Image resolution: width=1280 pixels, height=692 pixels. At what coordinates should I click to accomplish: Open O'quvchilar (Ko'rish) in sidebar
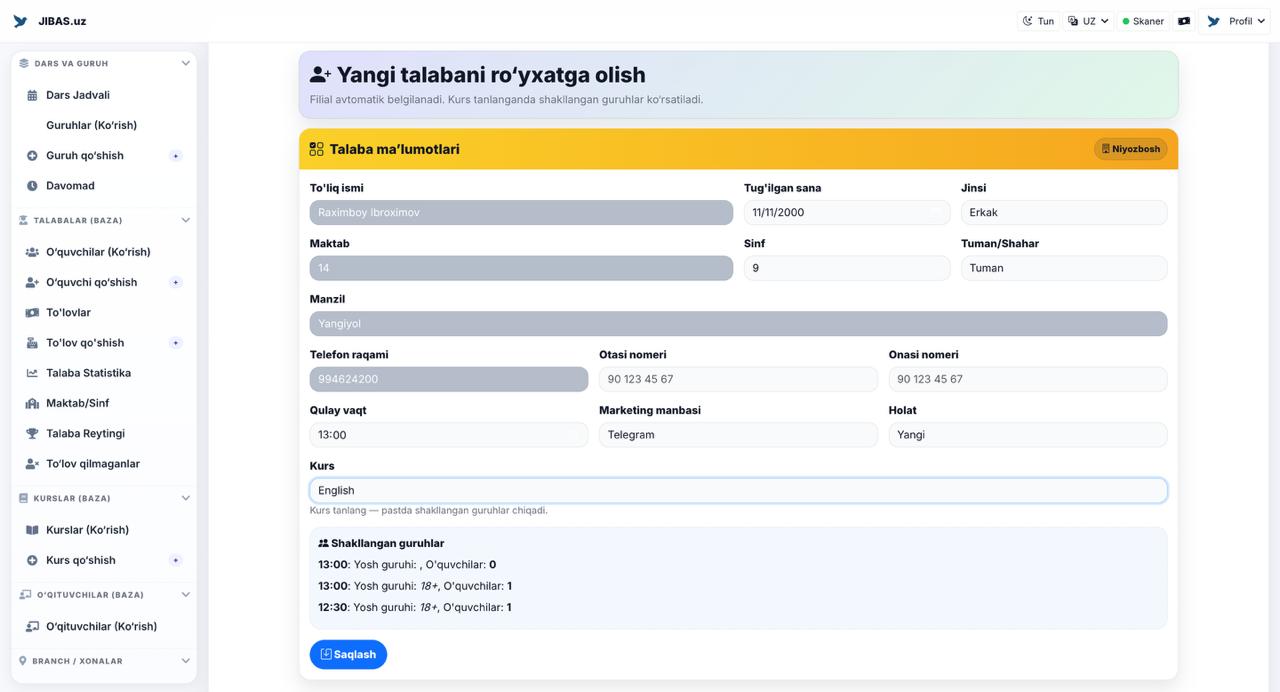pyautogui.click(x=98, y=252)
